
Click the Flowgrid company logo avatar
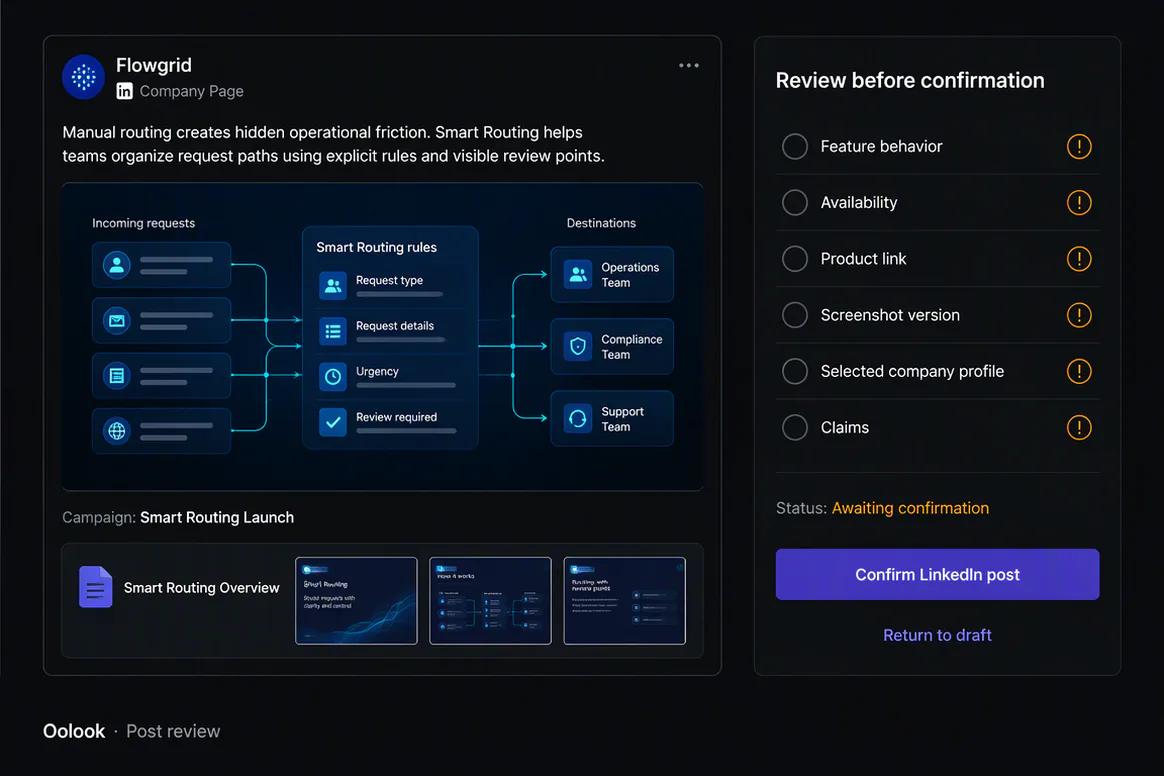pos(83,76)
